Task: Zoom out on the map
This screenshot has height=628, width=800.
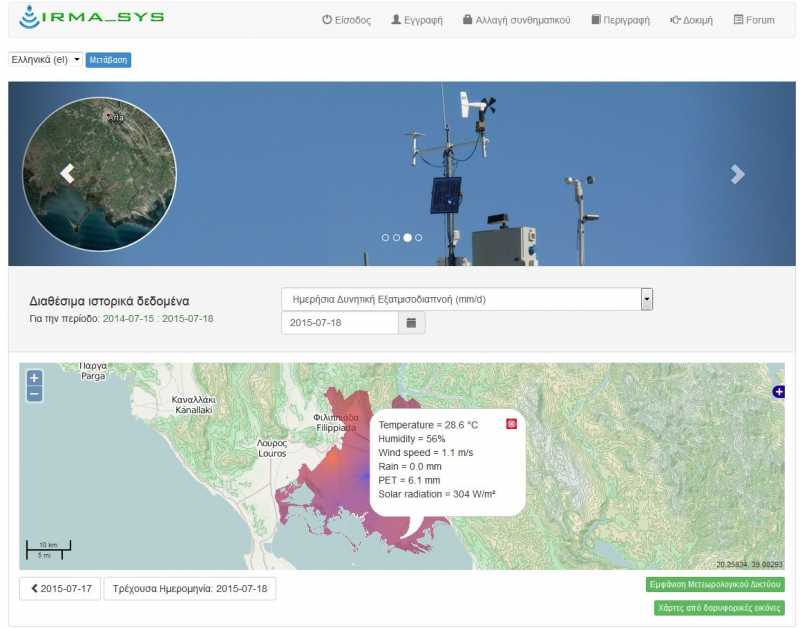Action: click(x=34, y=394)
